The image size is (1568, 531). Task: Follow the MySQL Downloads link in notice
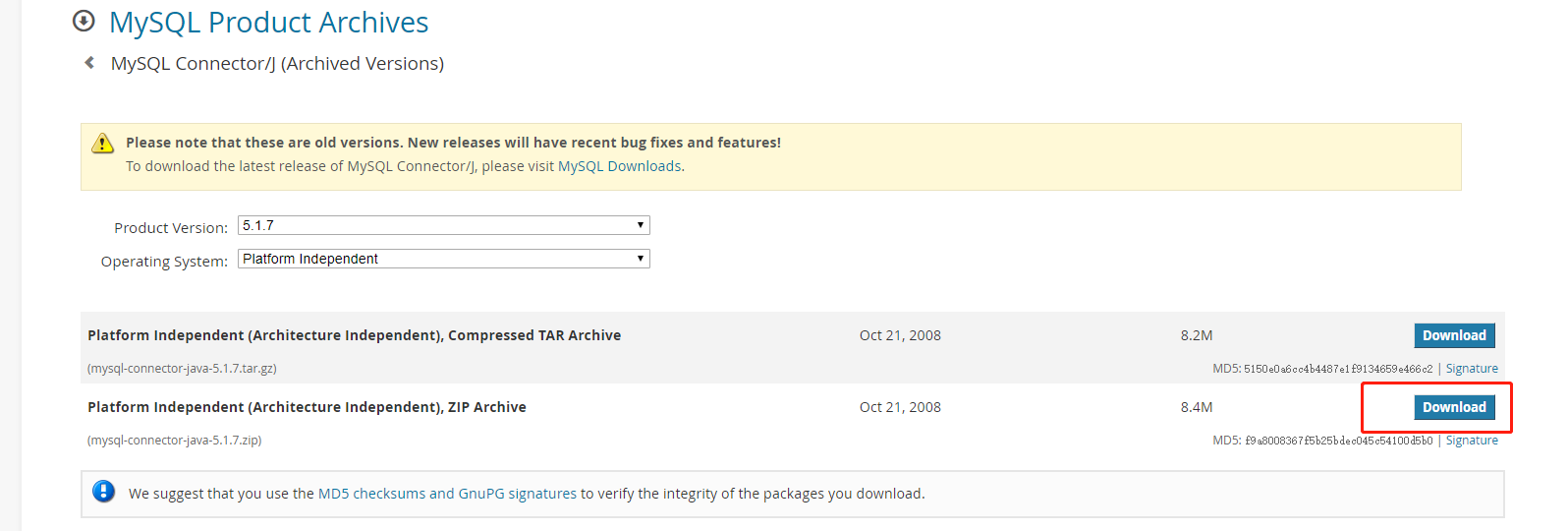tap(619, 166)
